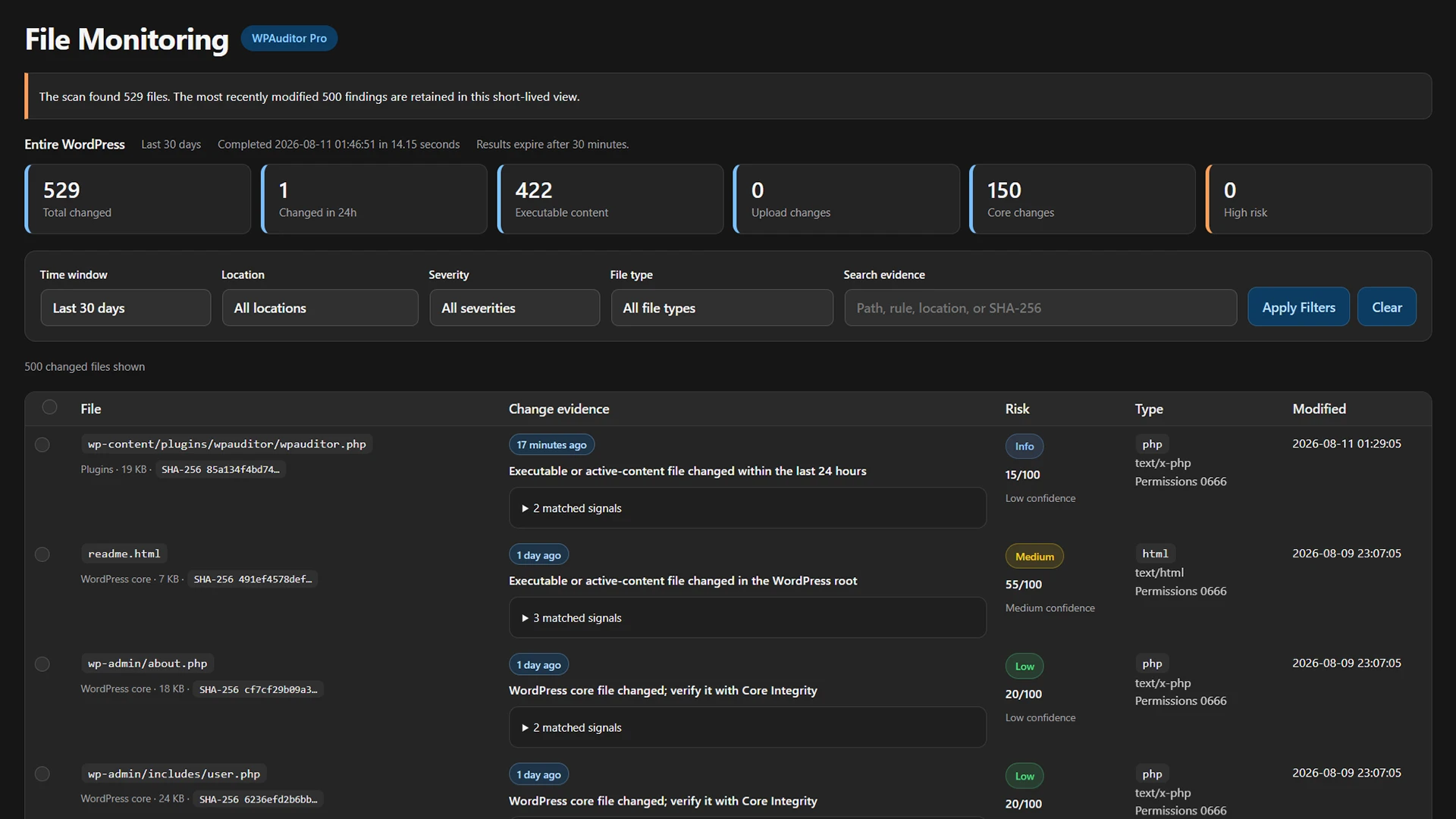
Task: Click the SHA-256 491ef4578def hash chip
Action: tap(253, 579)
